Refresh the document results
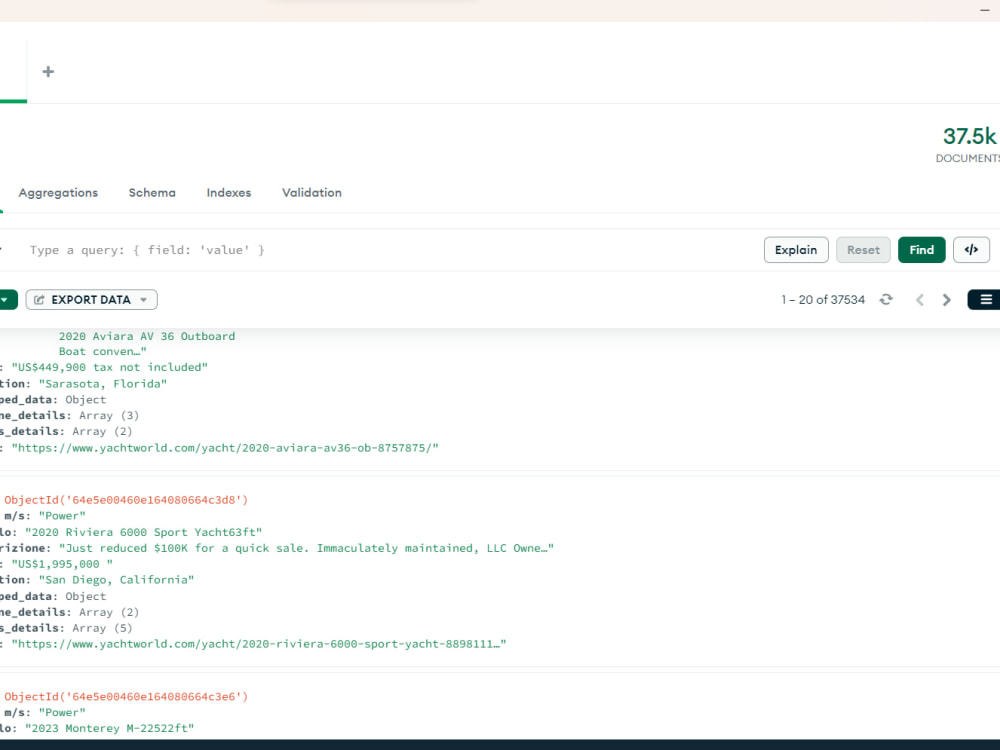The width and height of the screenshot is (1000, 750). coord(886,299)
